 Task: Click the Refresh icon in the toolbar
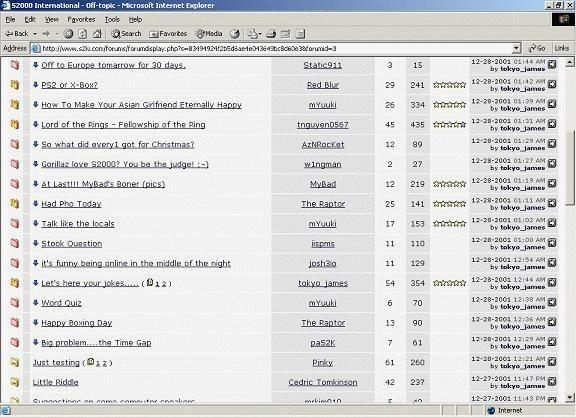coord(83,34)
